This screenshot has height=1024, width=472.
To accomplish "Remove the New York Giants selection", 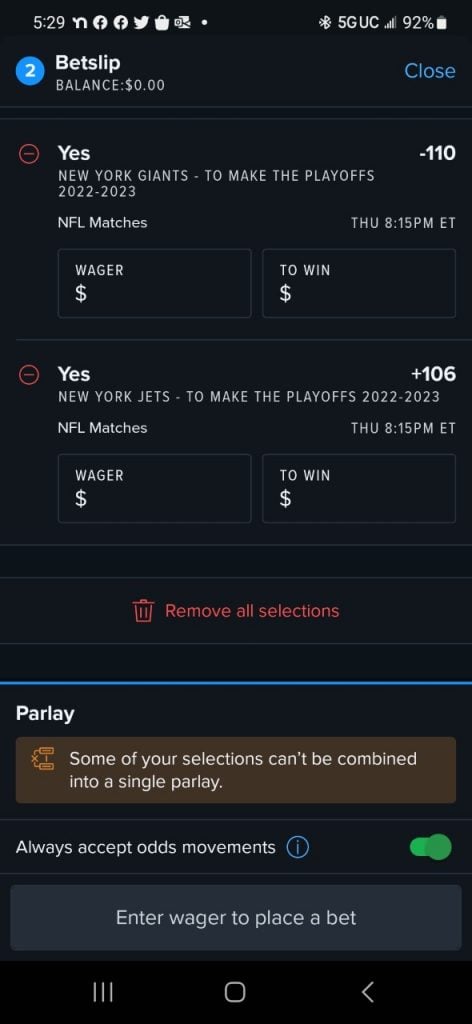I will coord(29,154).
